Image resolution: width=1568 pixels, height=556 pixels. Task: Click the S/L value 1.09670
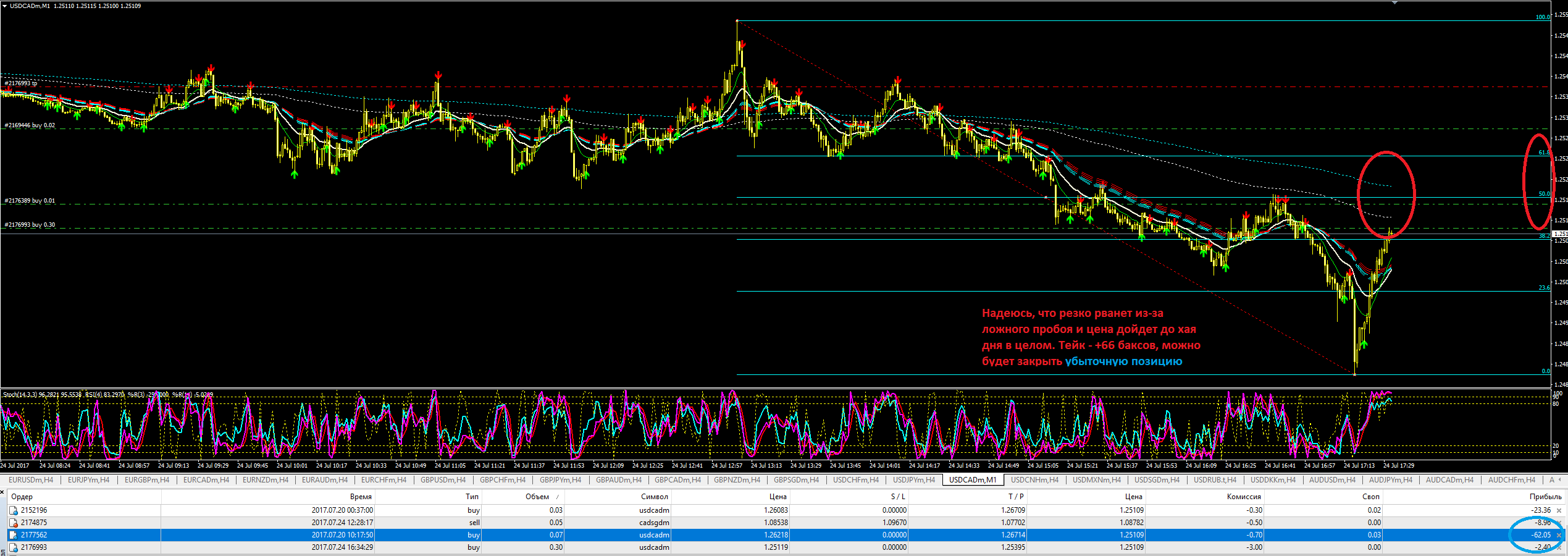(x=894, y=523)
